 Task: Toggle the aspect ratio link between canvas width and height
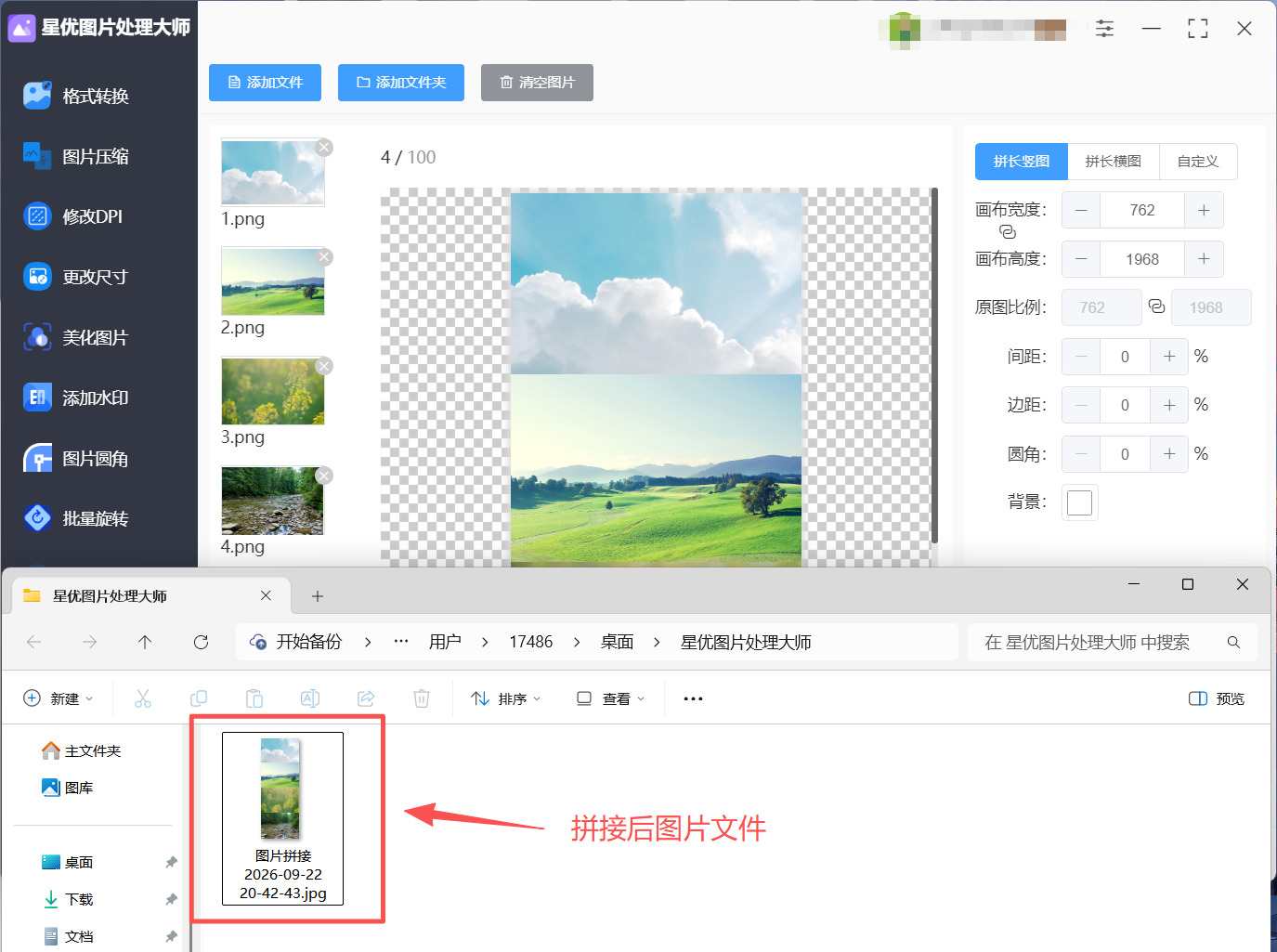1008,232
